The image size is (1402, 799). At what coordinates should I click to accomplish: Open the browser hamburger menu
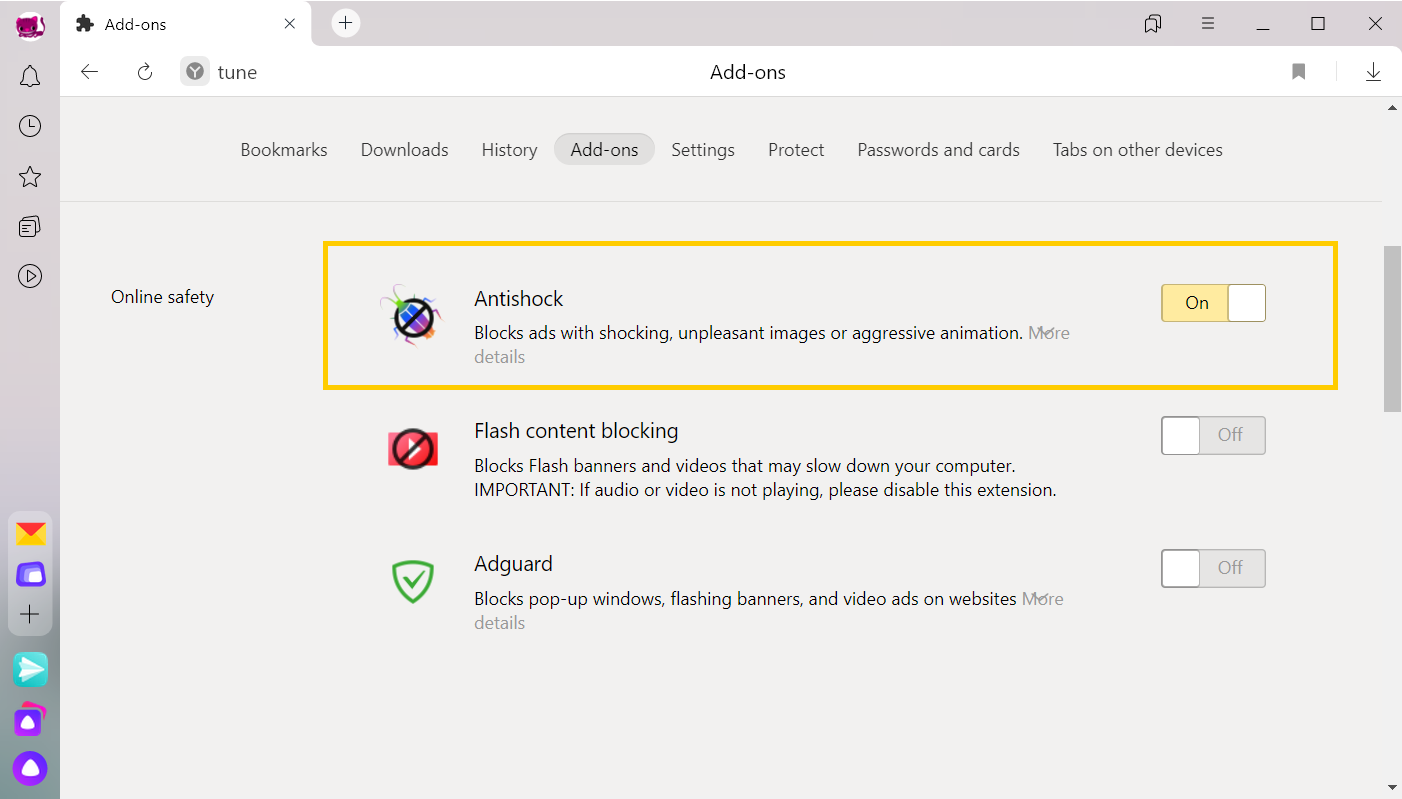coord(1208,23)
